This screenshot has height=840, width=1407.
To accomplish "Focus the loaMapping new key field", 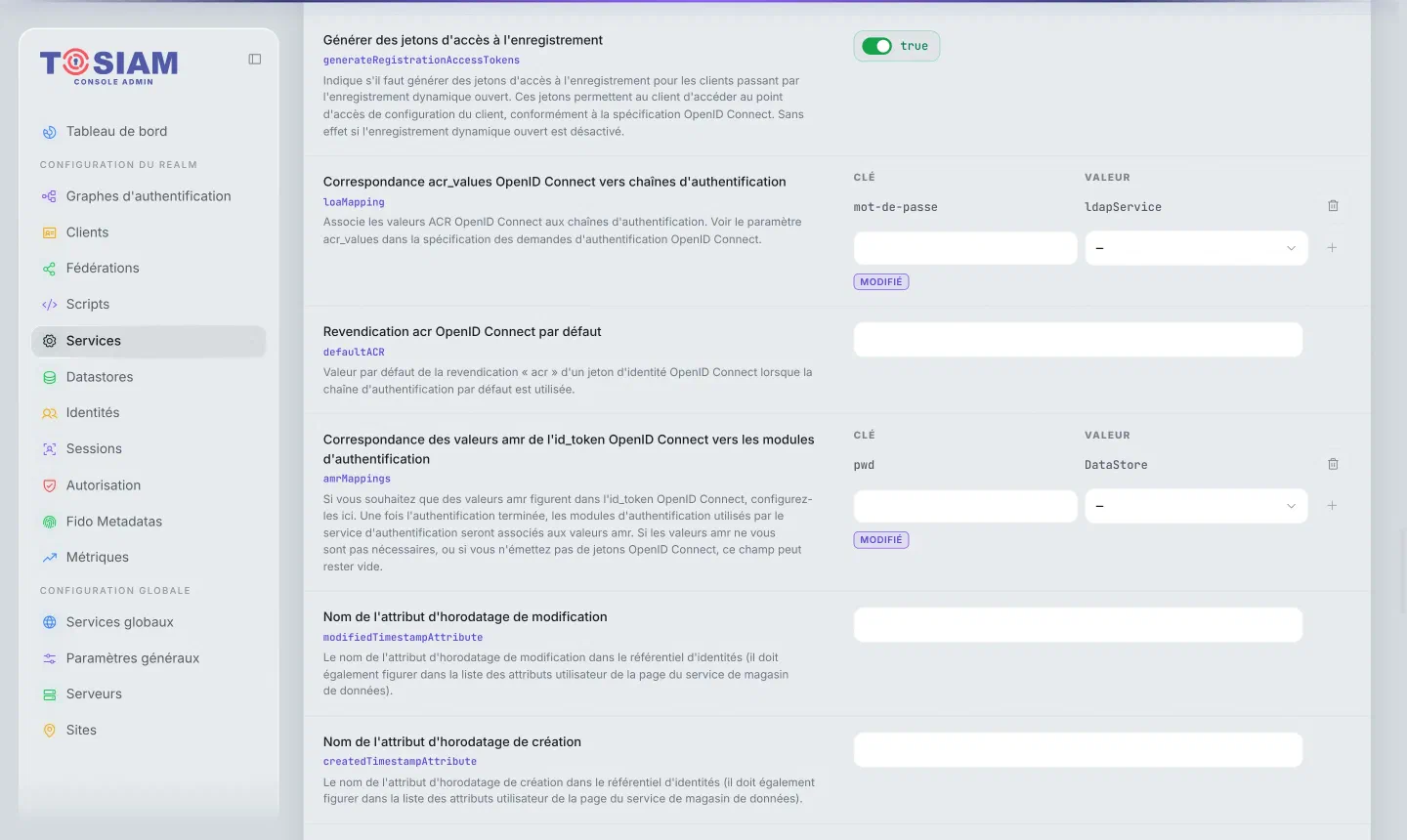I will [x=965, y=248].
